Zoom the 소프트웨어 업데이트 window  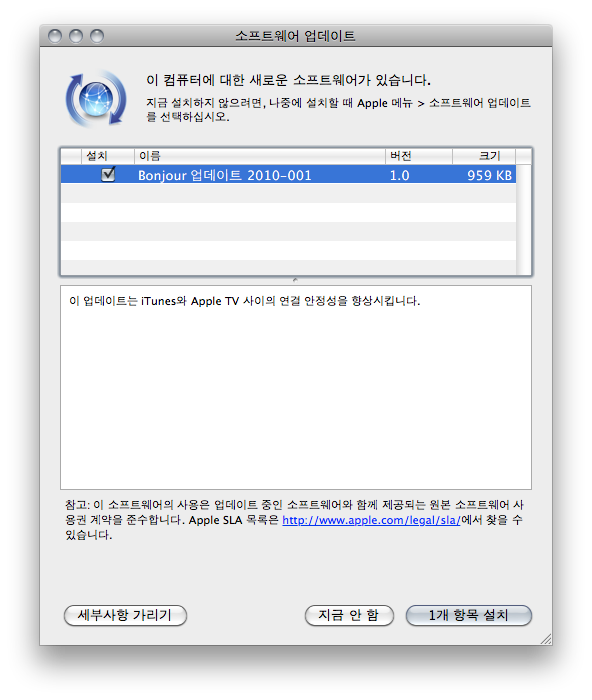click(x=97, y=36)
